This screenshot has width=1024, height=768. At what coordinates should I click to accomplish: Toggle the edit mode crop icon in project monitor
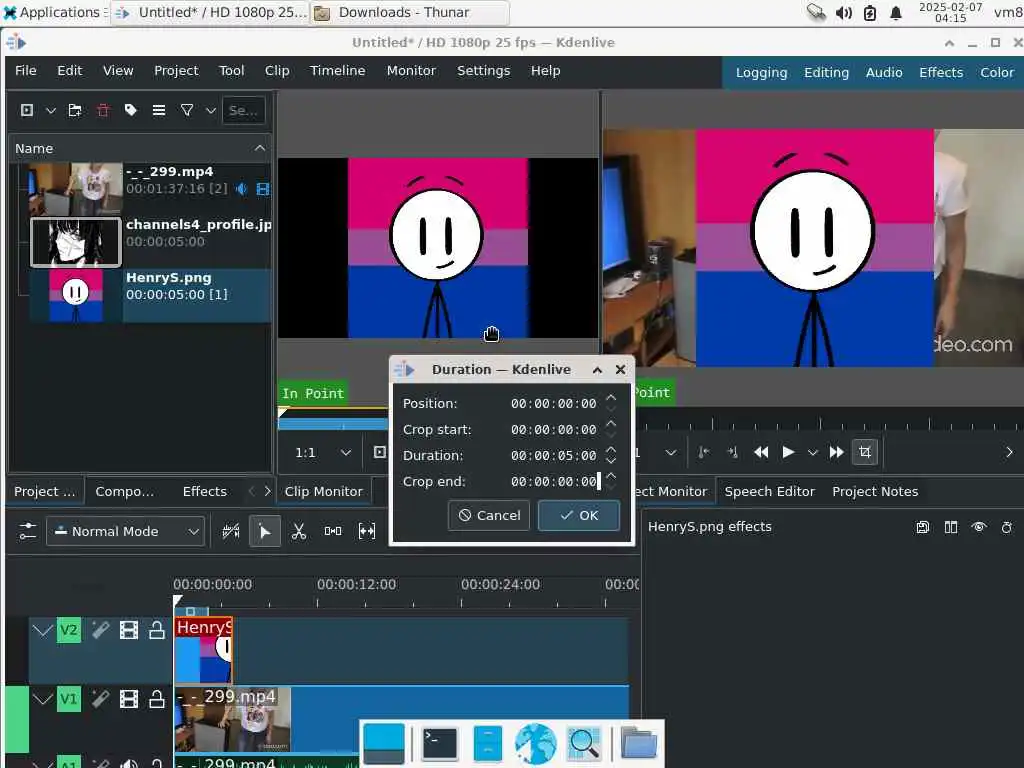[865, 452]
